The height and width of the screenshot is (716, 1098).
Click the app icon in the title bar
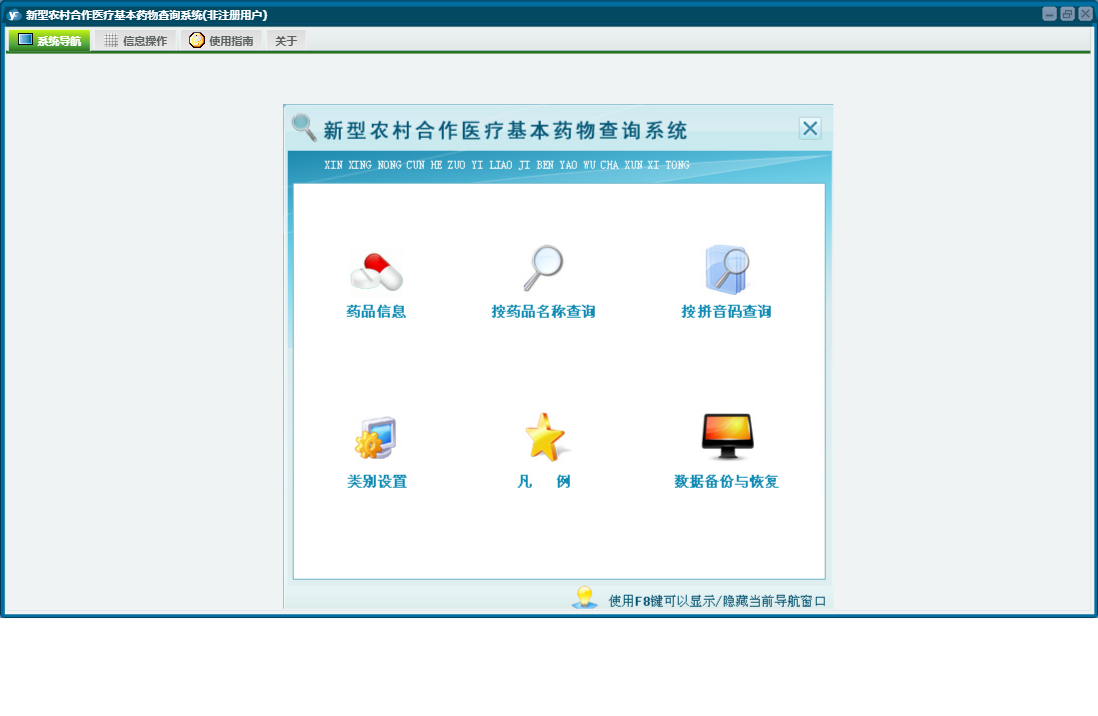[14, 15]
